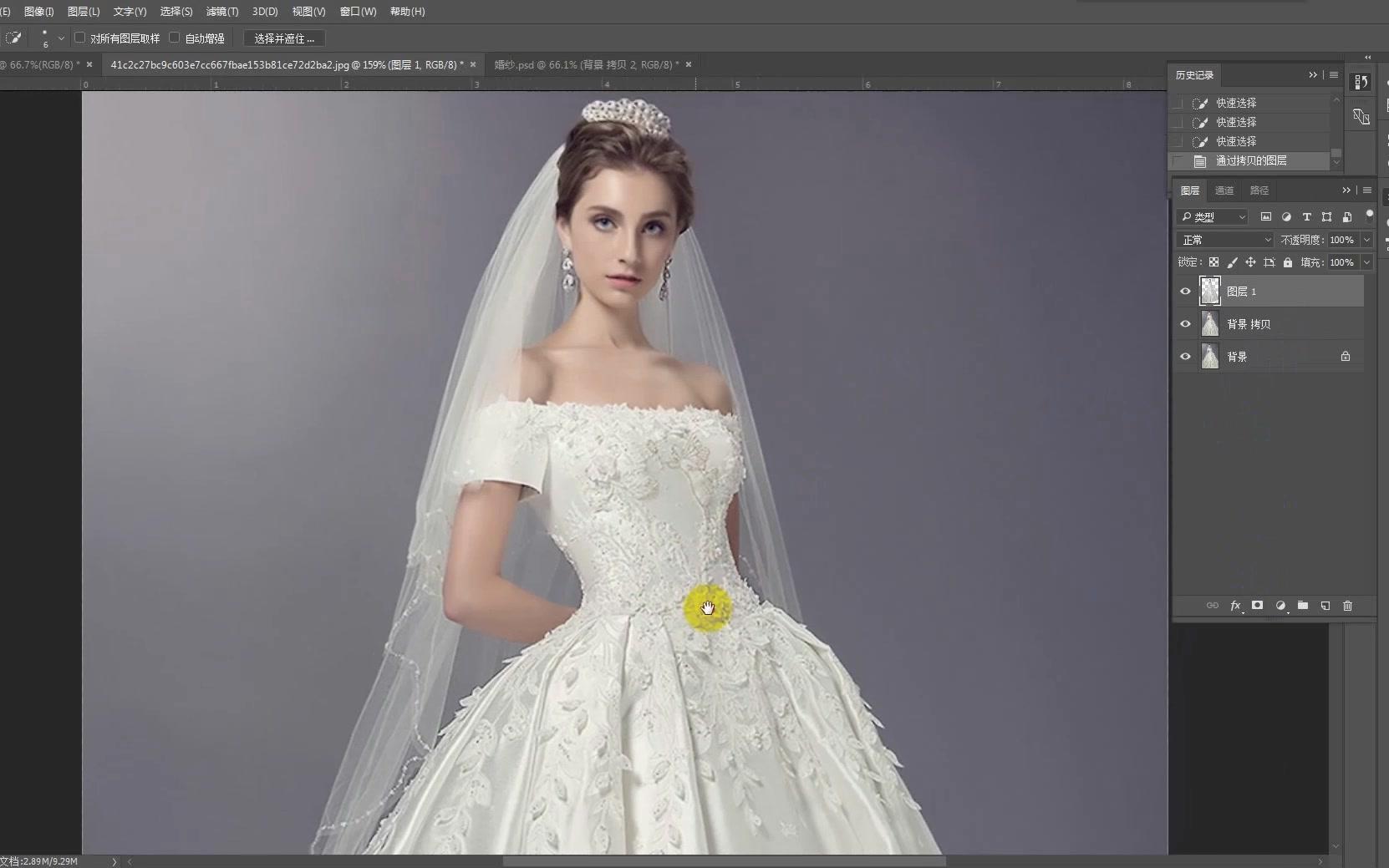Select the 历史记录 panel tab
Viewport: 1389px width, 868px height.
(x=1194, y=75)
